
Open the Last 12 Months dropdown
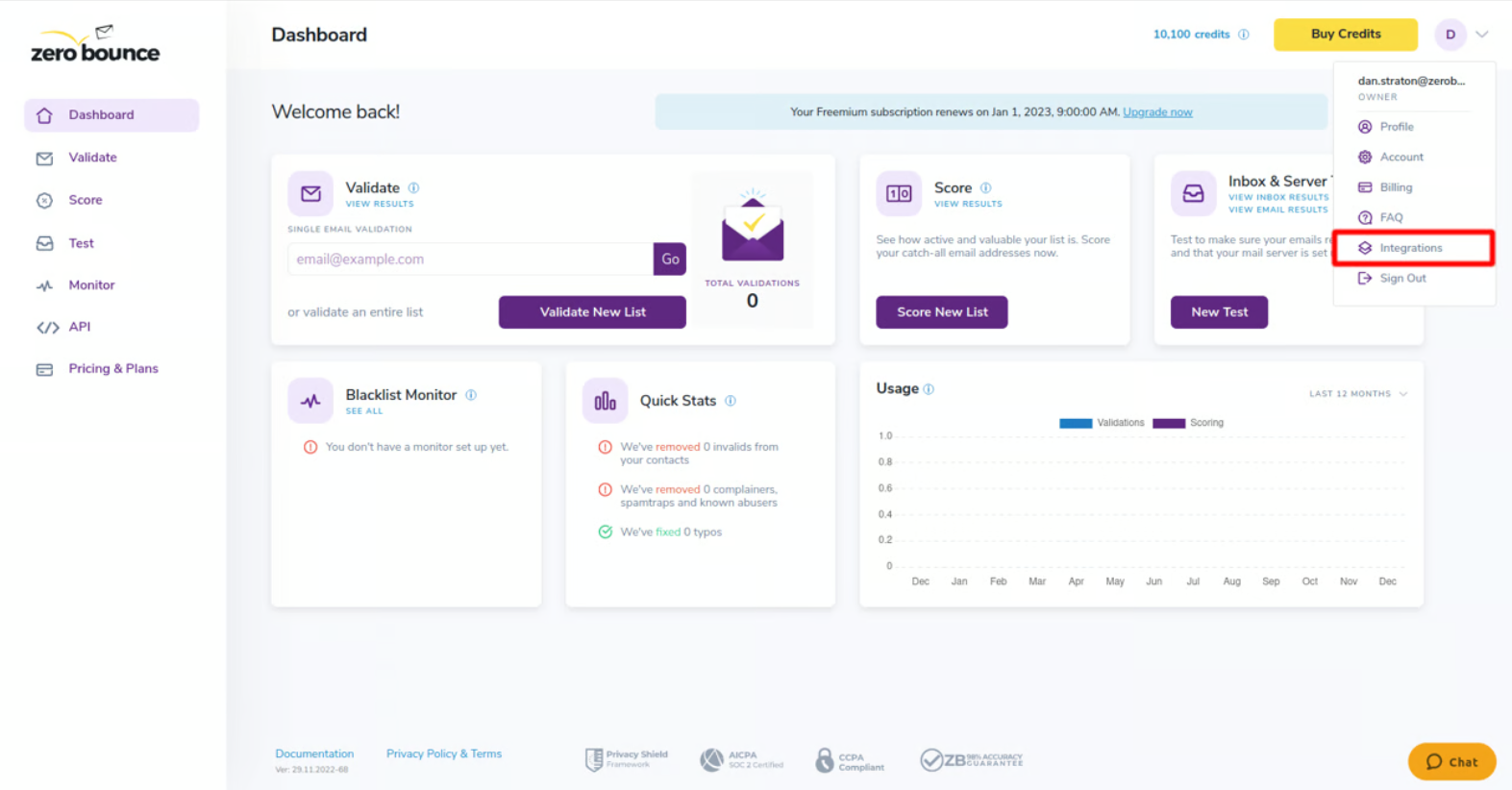1358,394
